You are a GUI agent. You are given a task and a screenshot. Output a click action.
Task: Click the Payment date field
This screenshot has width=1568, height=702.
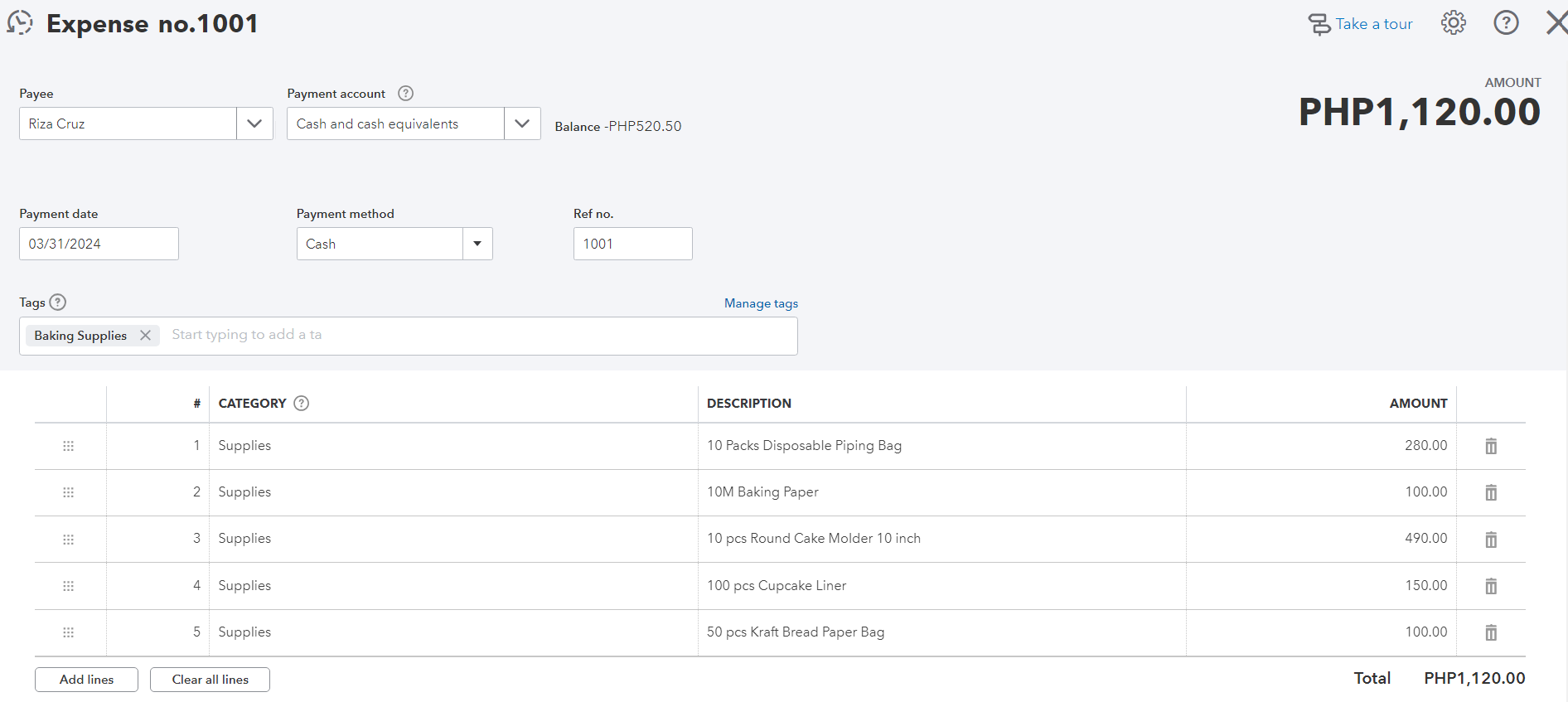pos(99,244)
